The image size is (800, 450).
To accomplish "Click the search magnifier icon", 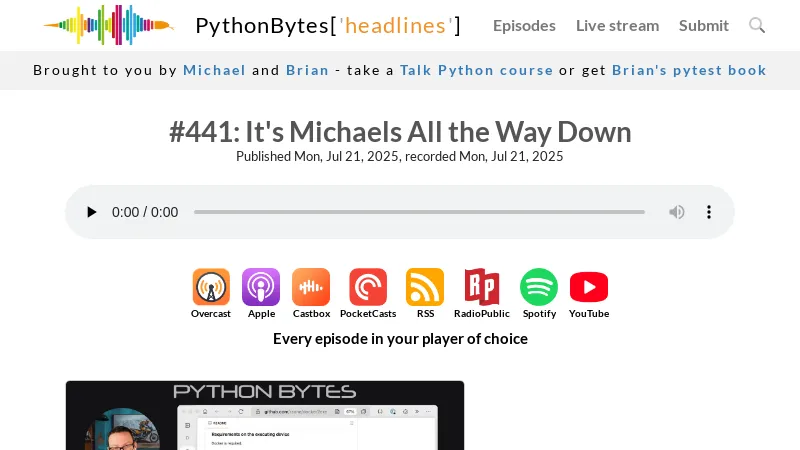I will tap(757, 25).
